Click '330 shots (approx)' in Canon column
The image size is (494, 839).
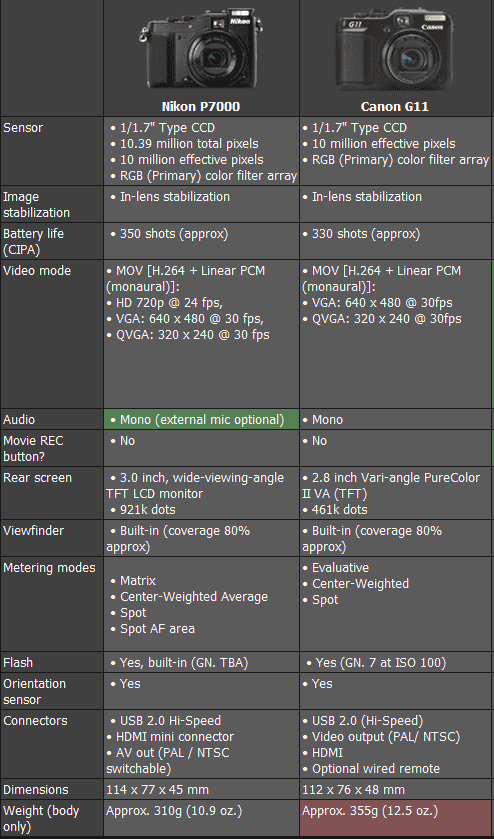366,234
